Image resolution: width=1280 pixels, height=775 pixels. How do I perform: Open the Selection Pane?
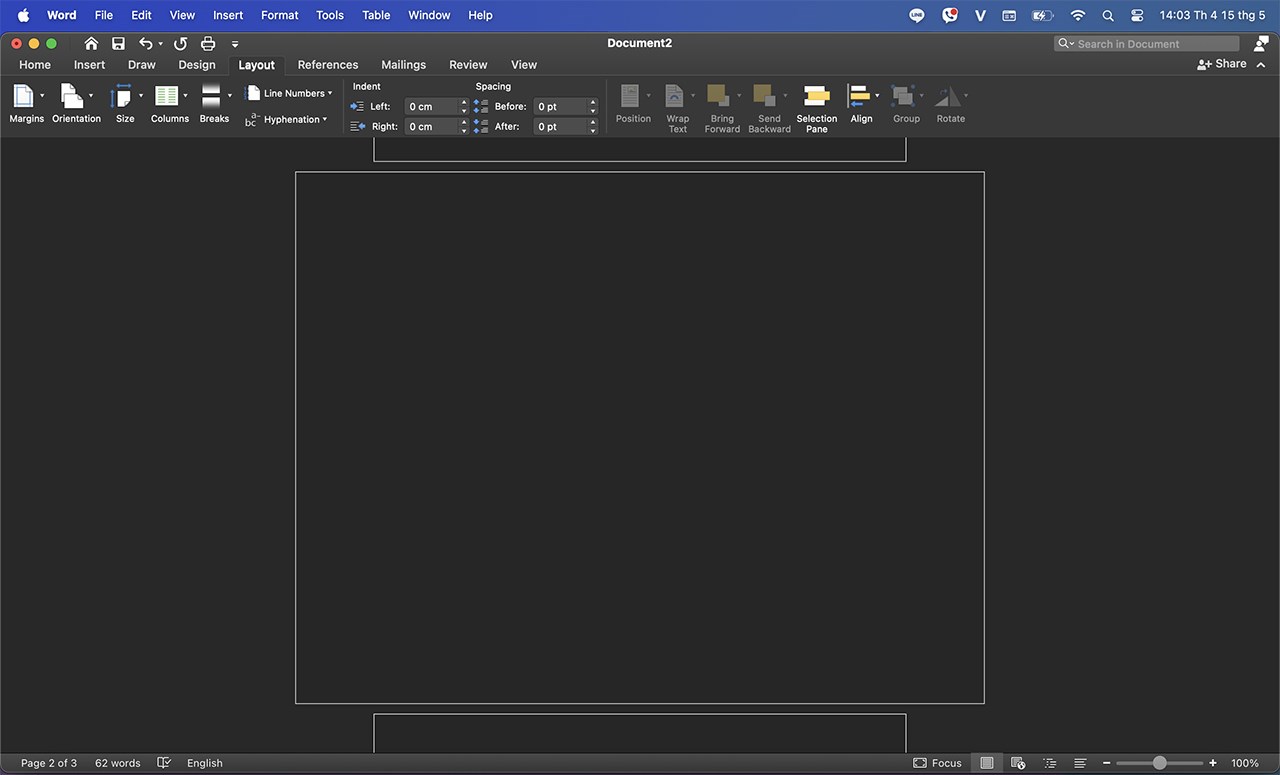[x=817, y=108]
